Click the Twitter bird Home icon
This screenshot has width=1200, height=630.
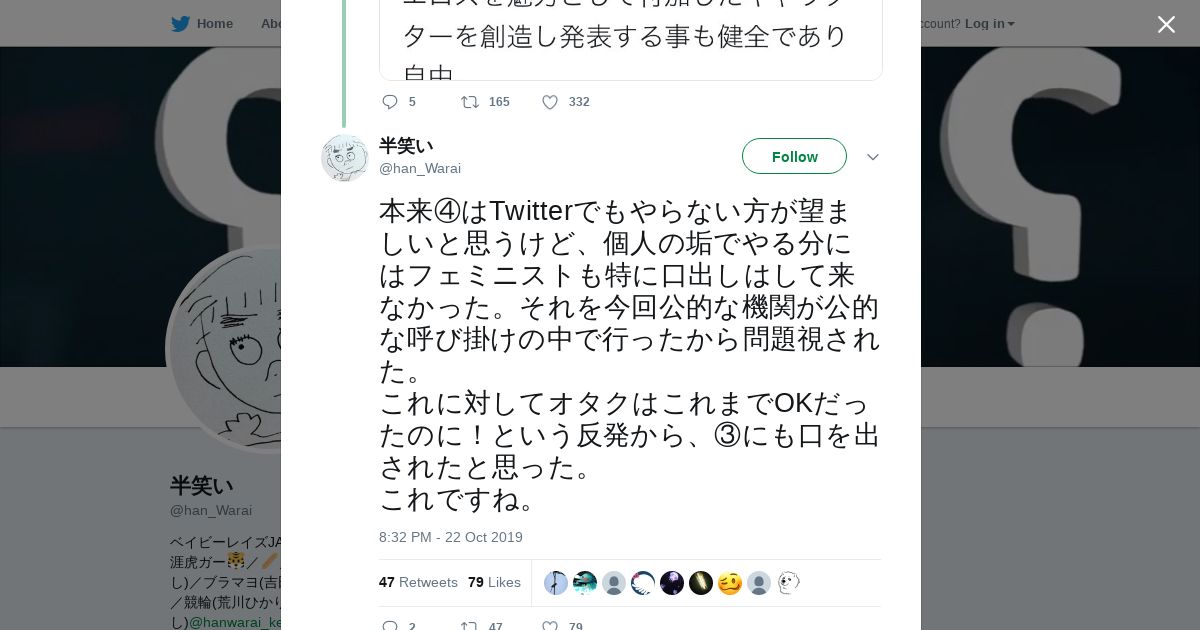pos(180,23)
